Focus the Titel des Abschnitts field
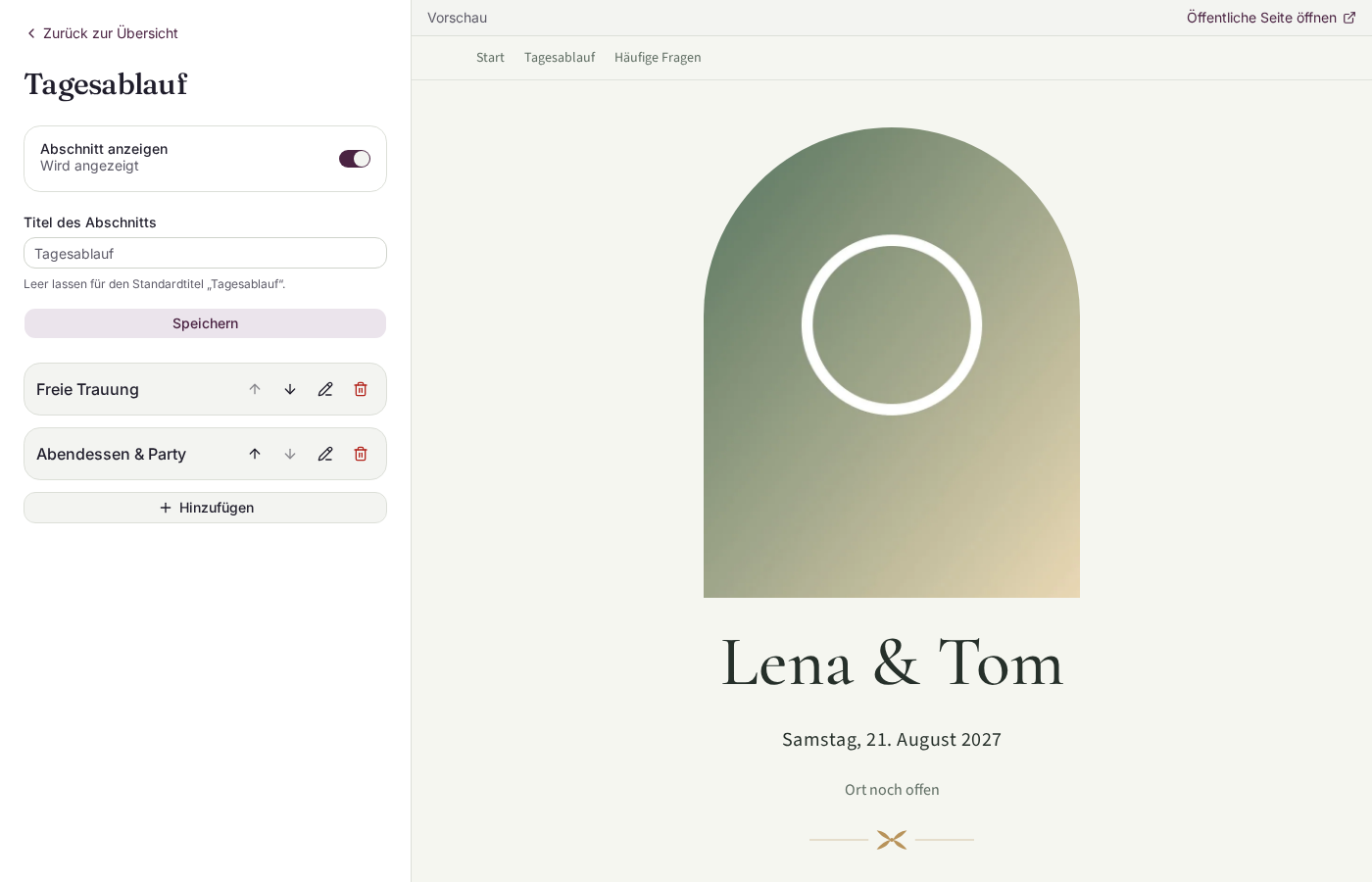Image resolution: width=1372 pixels, height=882 pixels. 205,253
